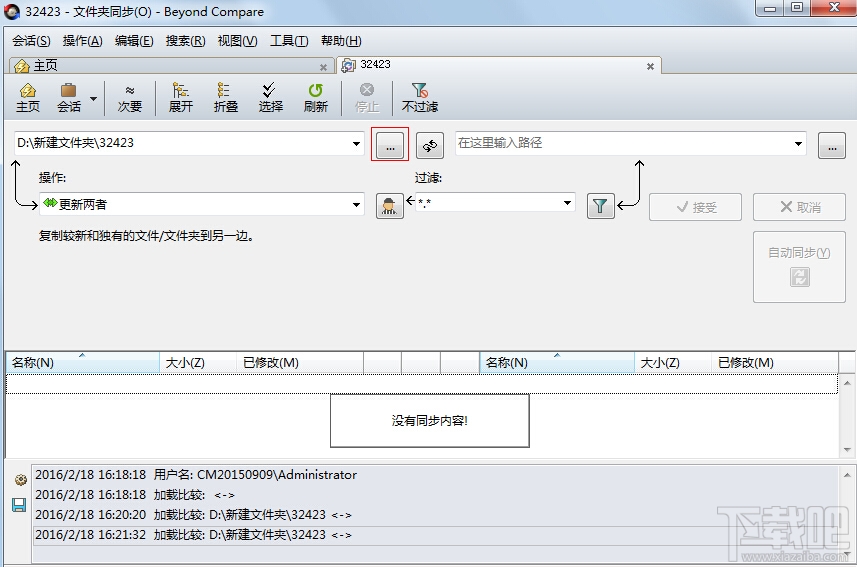
Task: Sort by left 名称(N) column
Action: coord(83,363)
